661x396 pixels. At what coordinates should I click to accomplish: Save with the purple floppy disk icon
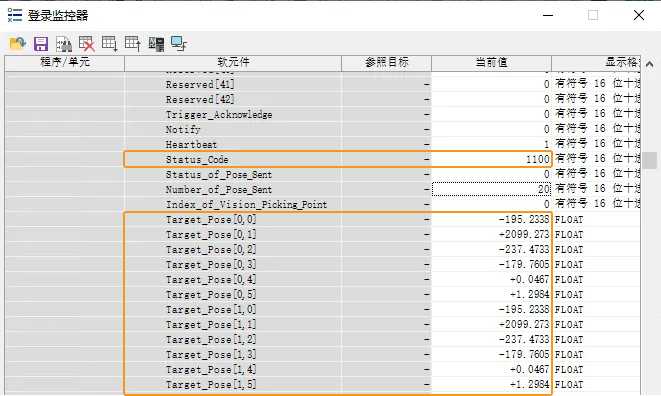pyautogui.click(x=41, y=44)
